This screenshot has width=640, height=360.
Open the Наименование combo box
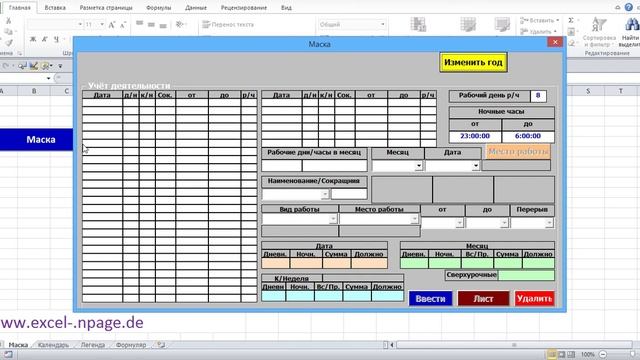coord(324,194)
